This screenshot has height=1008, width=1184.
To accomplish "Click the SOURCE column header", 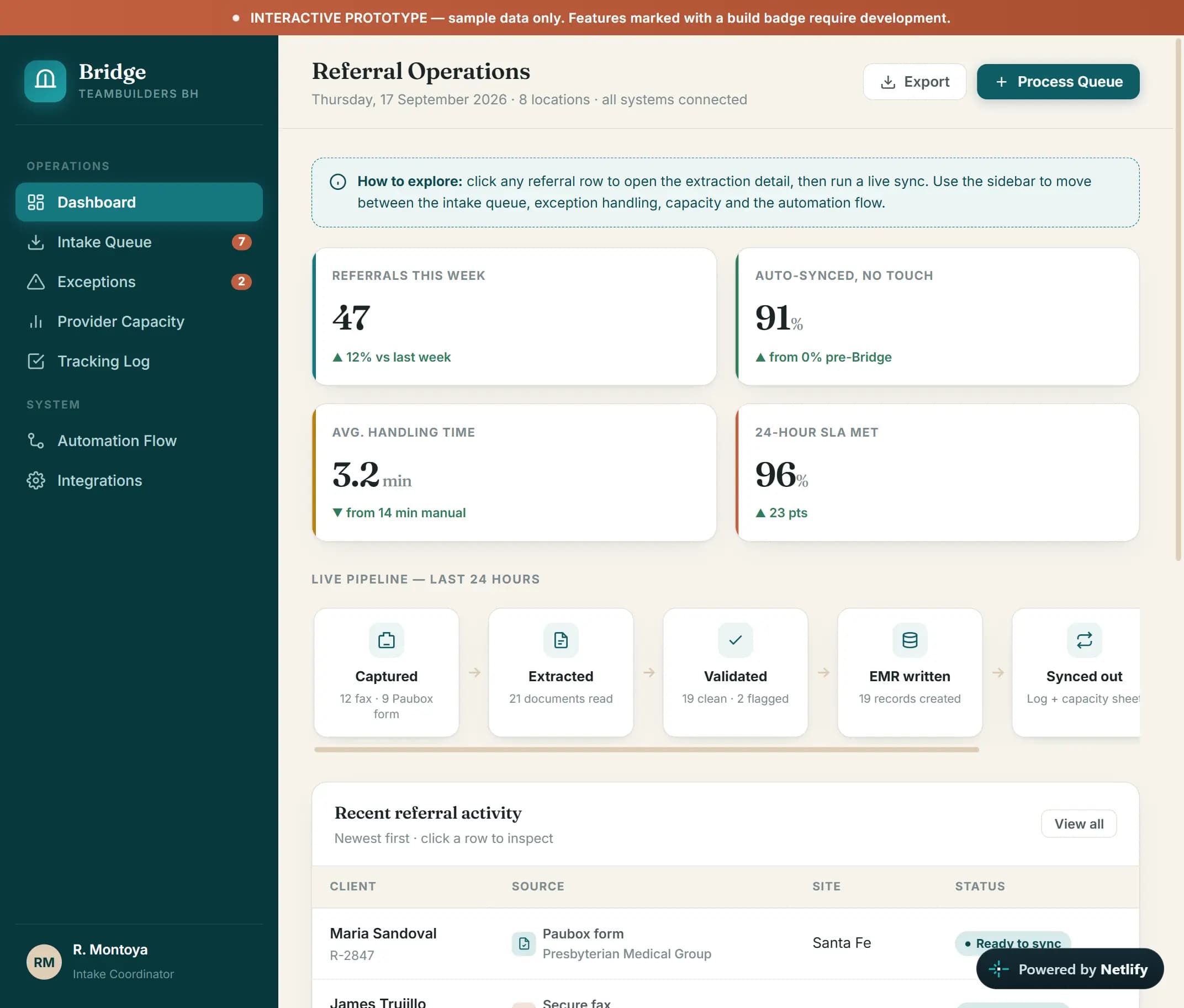I will coord(538,886).
